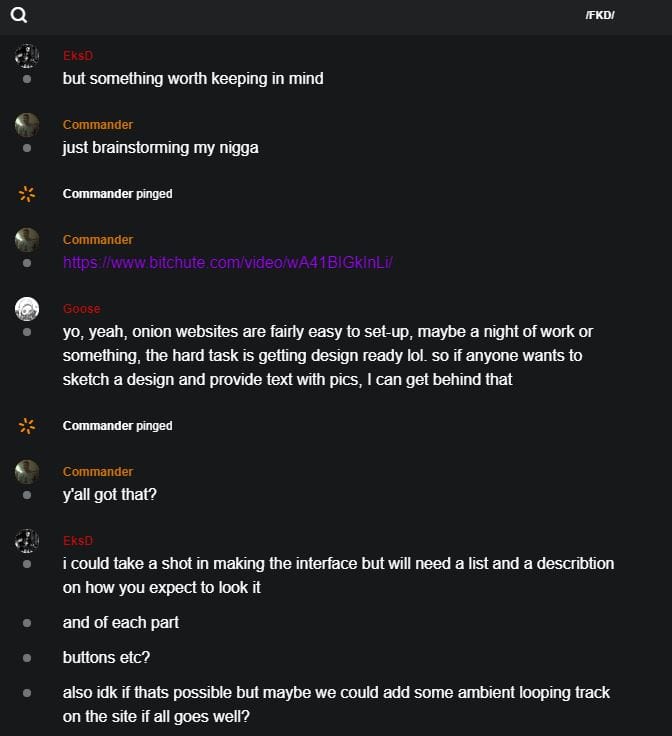672x736 pixels.
Task: Click Commander's avatar beside "y'all got that?"
Action: pyautogui.click(x=27, y=472)
